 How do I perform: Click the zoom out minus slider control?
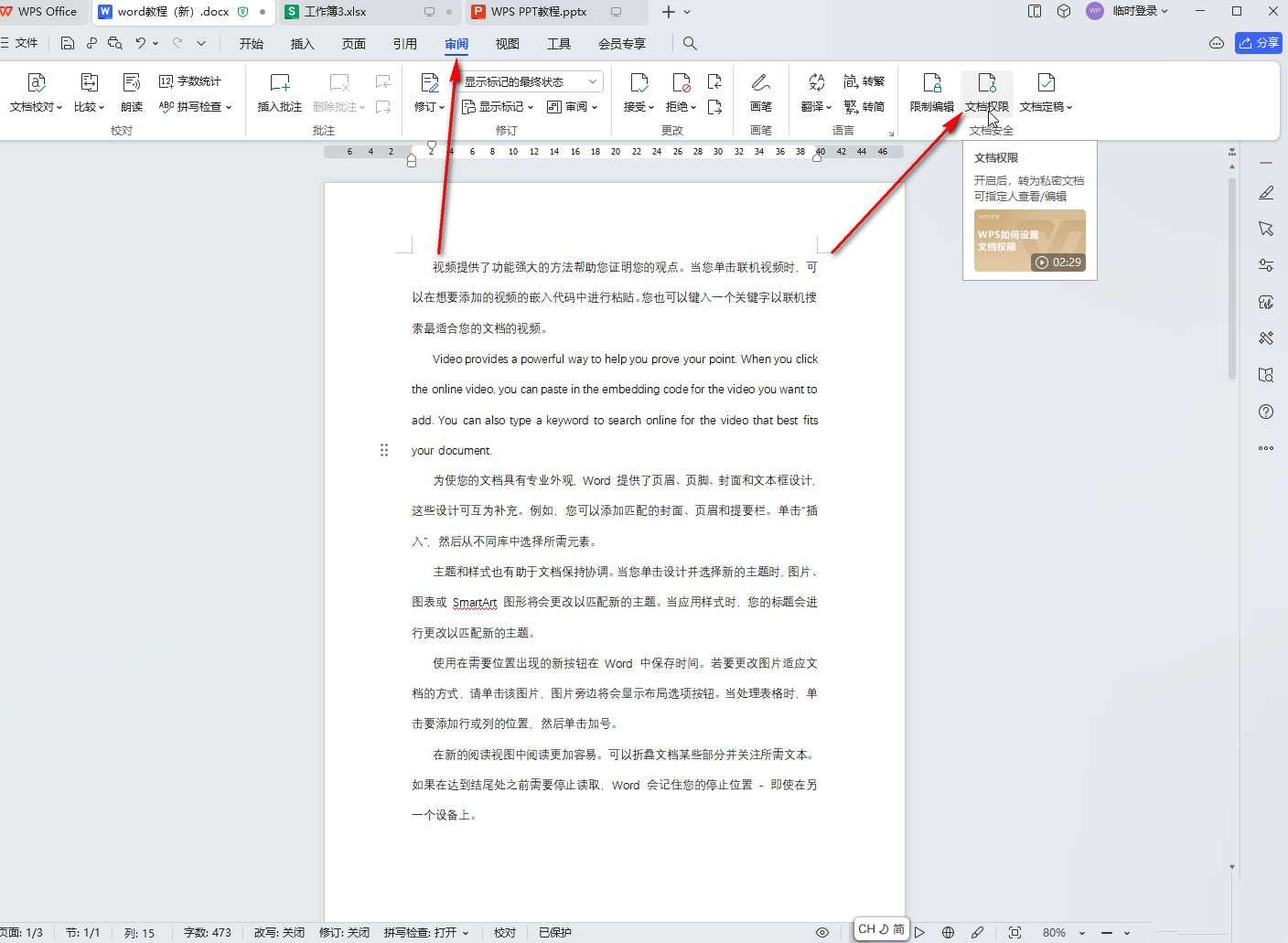click(x=1107, y=932)
